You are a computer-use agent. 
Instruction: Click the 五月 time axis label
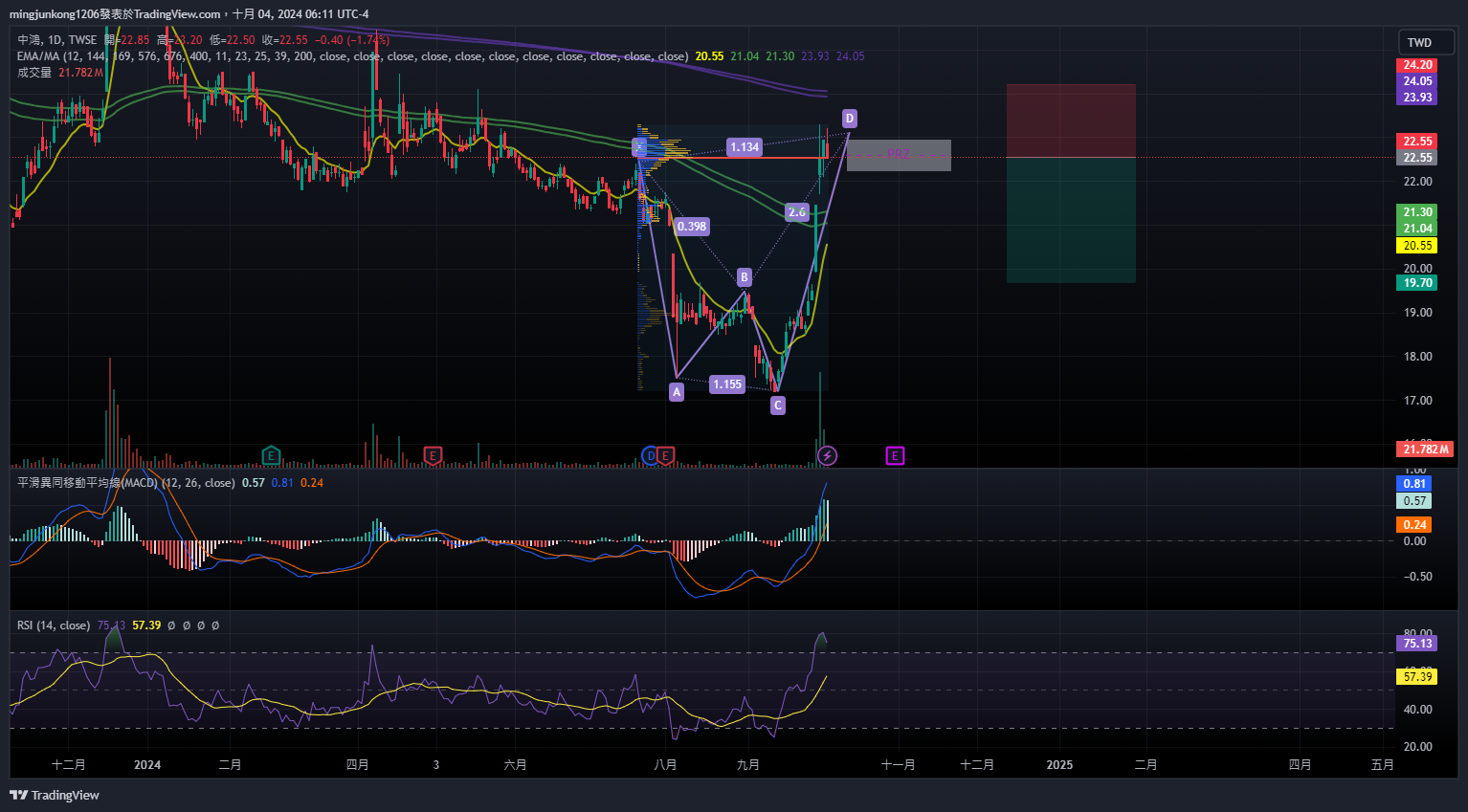[1382, 765]
